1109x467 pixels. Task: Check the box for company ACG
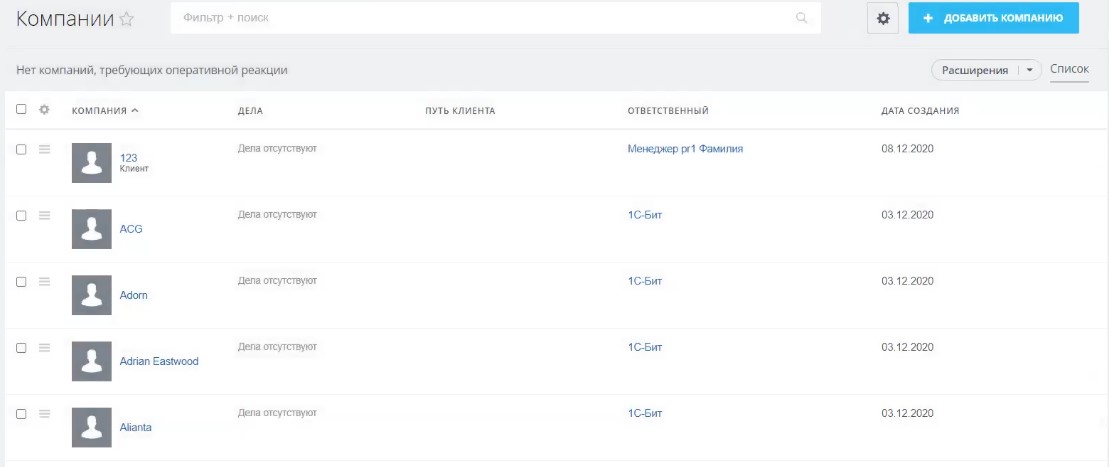coord(21,215)
